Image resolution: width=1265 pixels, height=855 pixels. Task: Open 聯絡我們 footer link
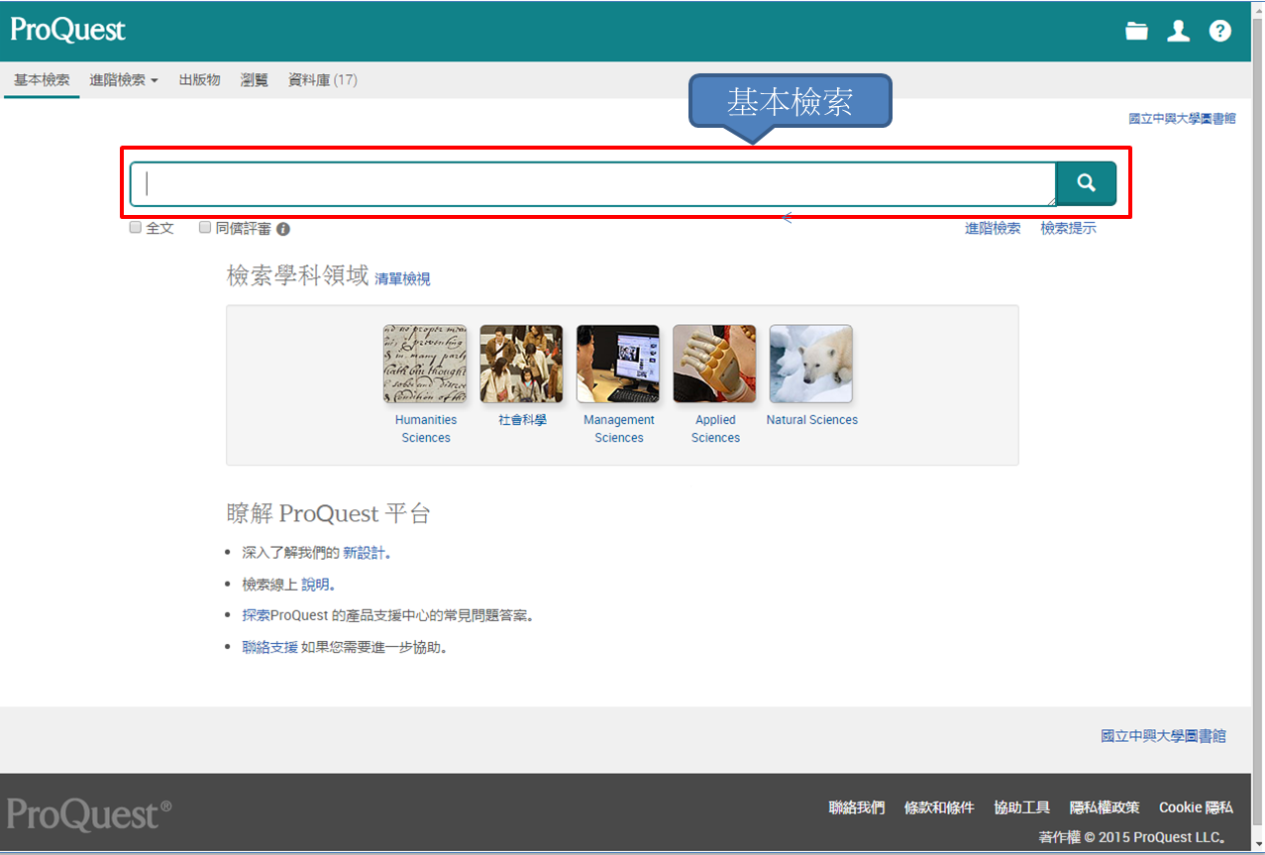[857, 808]
